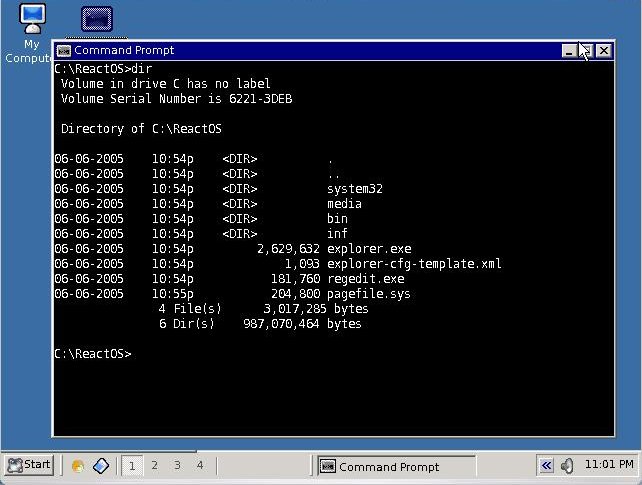Screen dimensions: 642x485
Task: Click the '4 File(s)' summary text
Action: [190, 309]
